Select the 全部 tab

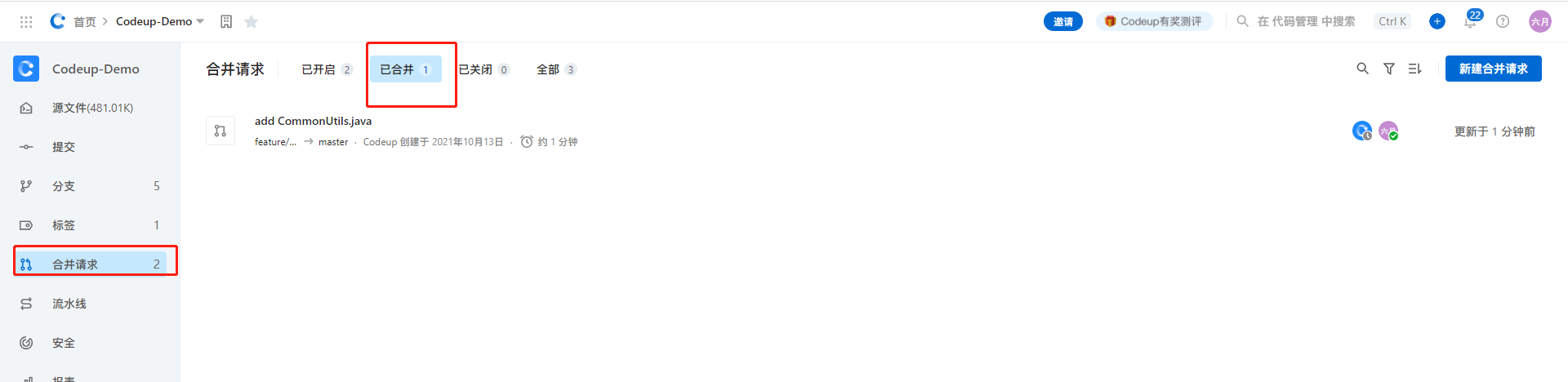[x=555, y=69]
